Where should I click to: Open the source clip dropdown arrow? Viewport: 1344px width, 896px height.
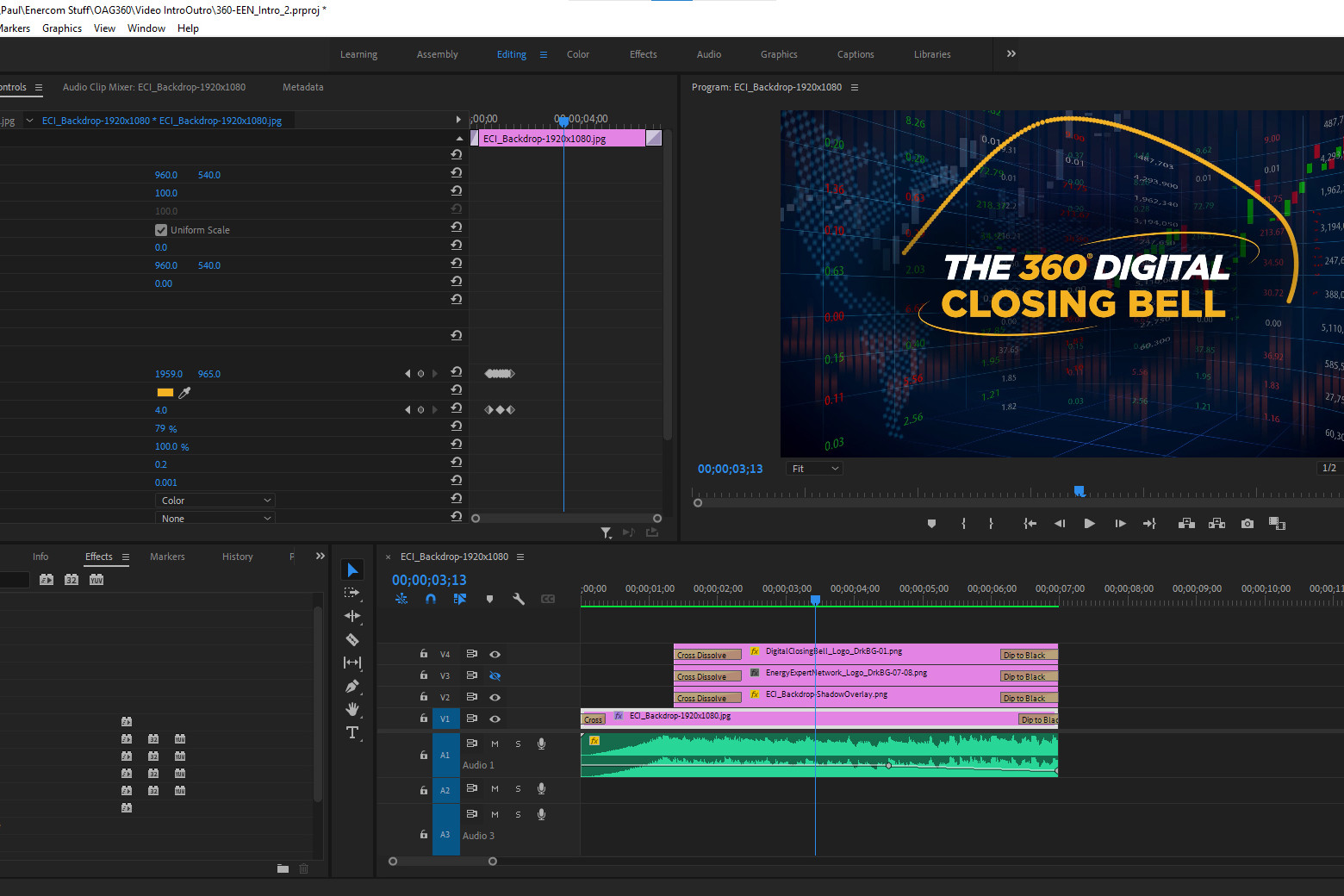29,121
